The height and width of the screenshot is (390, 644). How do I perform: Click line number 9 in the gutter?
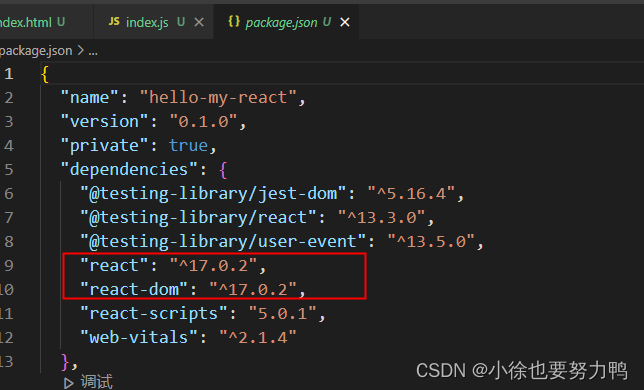pyautogui.click(x=9, y=266)
